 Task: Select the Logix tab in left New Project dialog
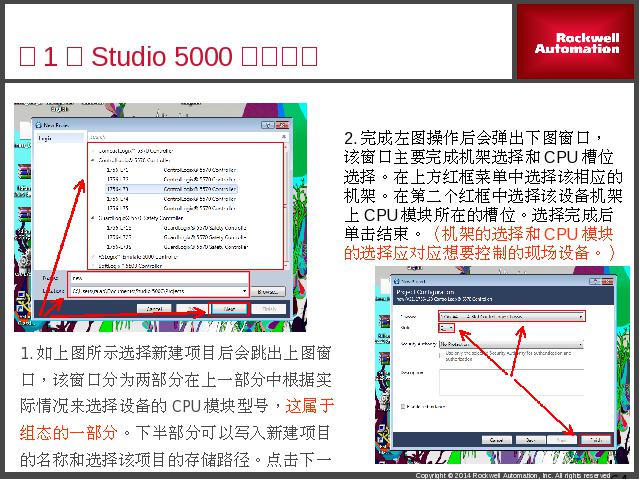click(60, 138)
